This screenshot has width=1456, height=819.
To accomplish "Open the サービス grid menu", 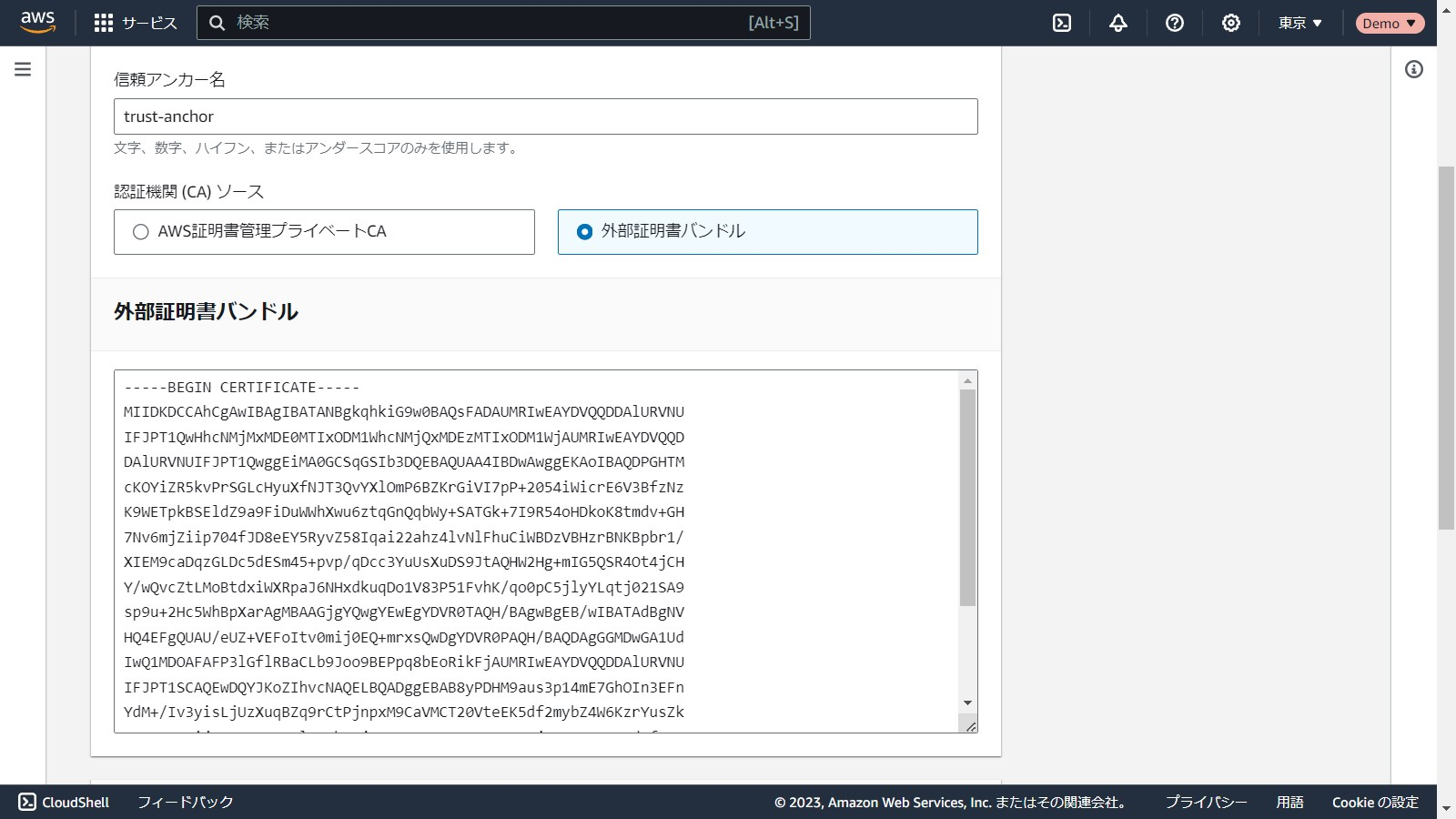I will tap(136, 23).
